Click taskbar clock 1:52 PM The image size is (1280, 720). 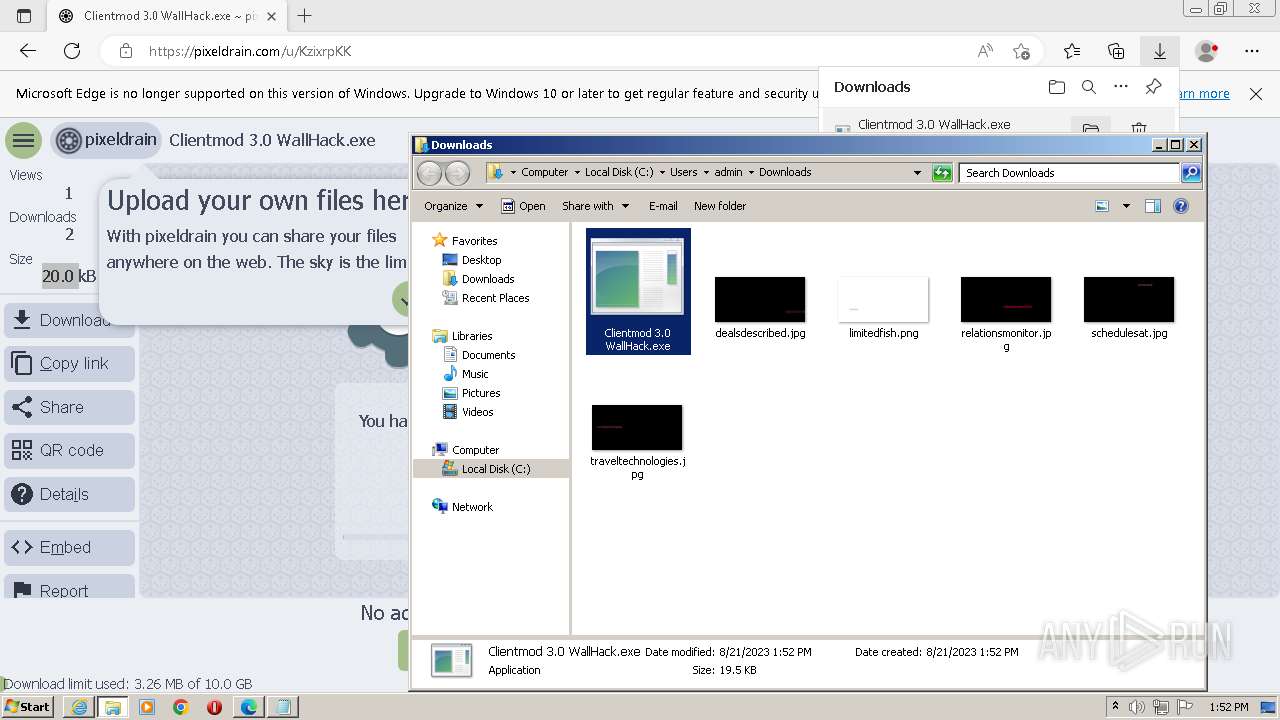[1228, 707]
